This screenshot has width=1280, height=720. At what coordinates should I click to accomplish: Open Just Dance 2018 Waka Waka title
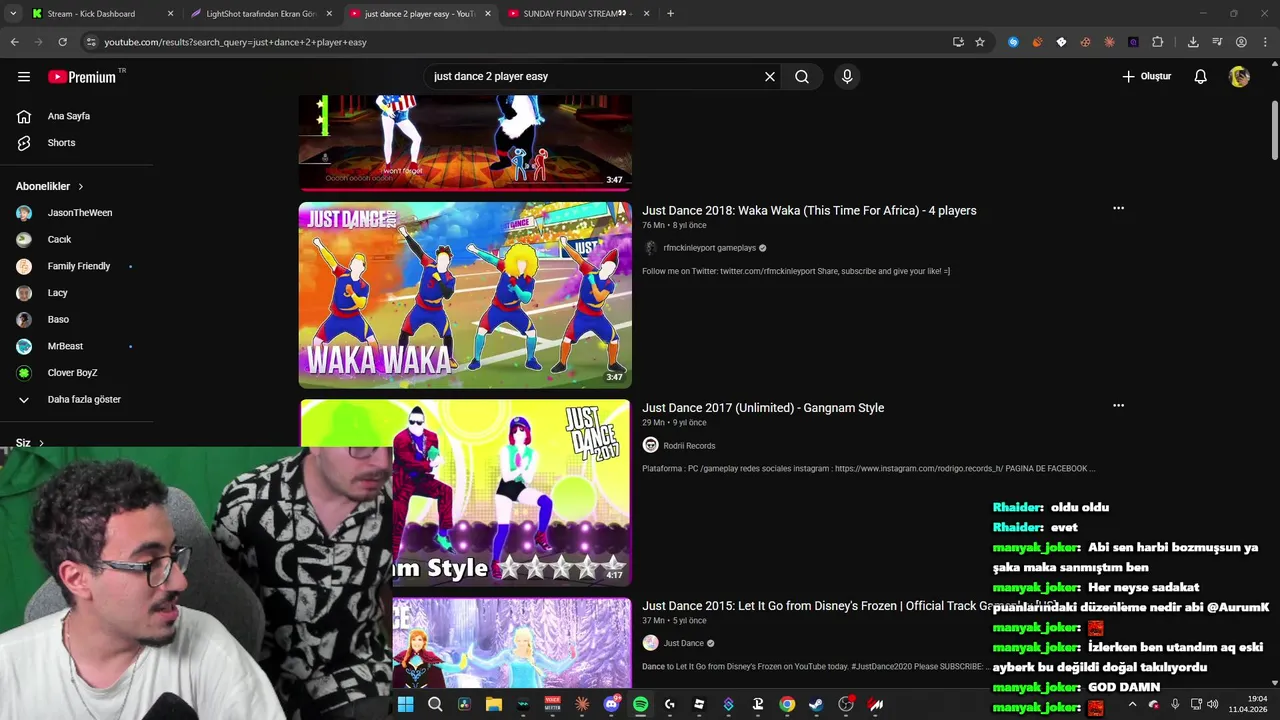(x=809, y=210)
